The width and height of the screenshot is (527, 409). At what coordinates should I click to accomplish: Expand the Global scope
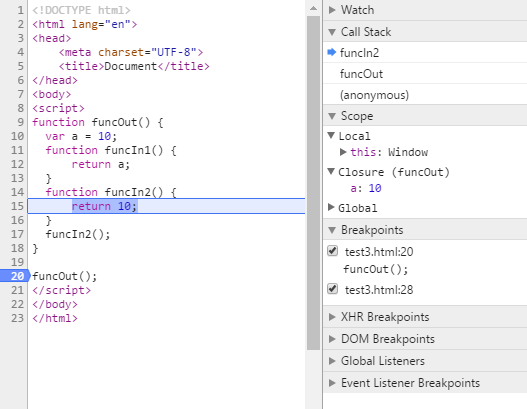point(331,207)
